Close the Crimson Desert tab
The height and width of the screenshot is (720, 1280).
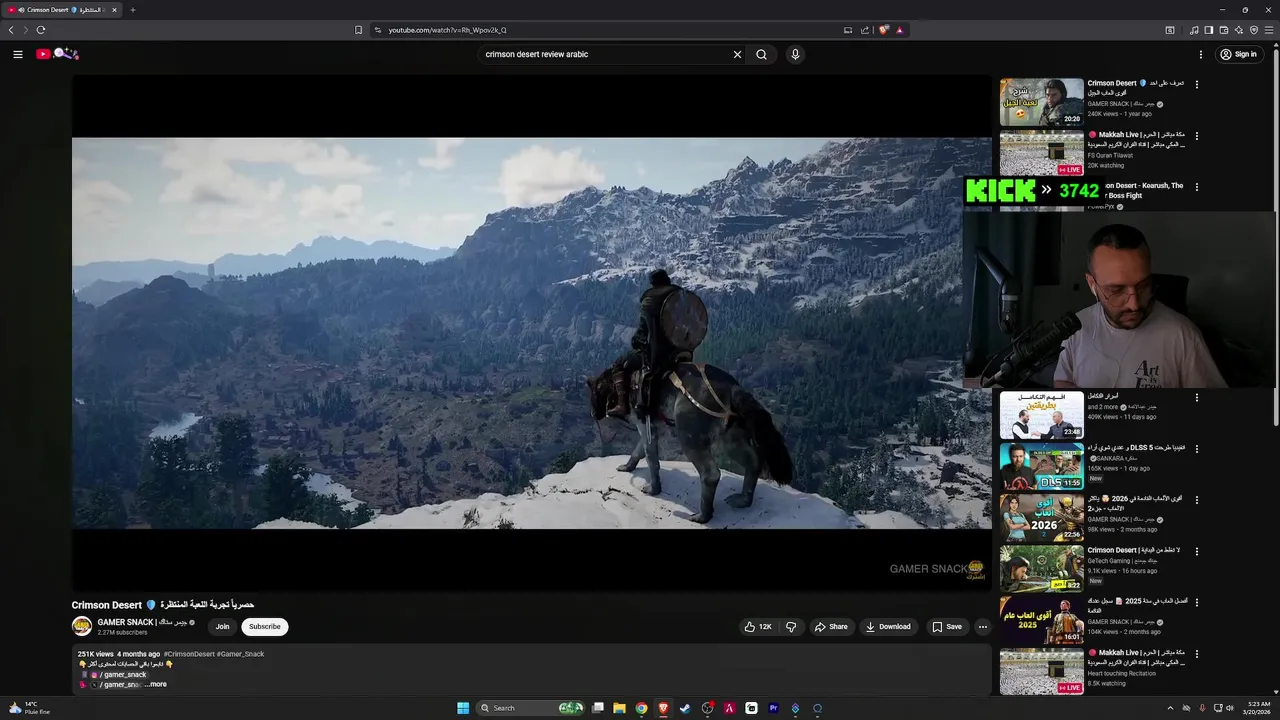click(114, 10)
